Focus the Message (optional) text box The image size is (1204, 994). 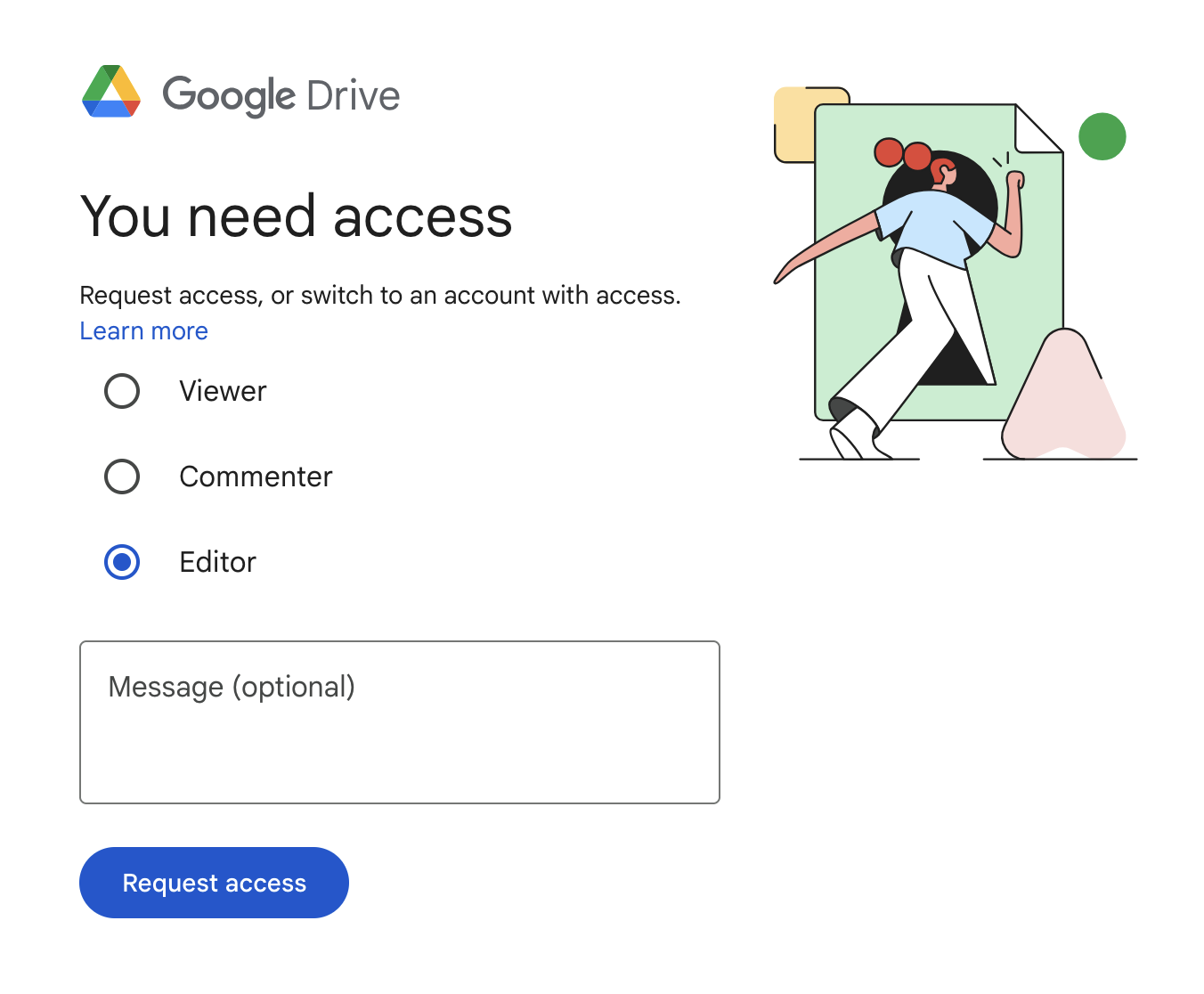[400, 722]
